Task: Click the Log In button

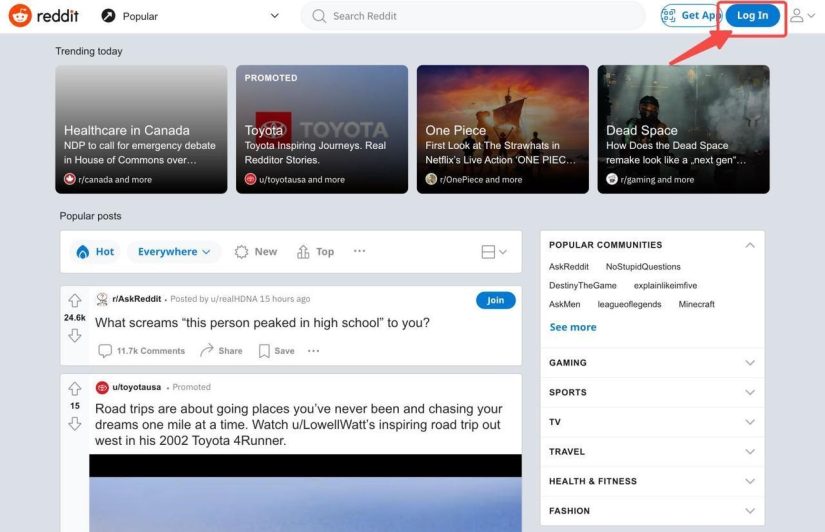Action: (752, 16)
